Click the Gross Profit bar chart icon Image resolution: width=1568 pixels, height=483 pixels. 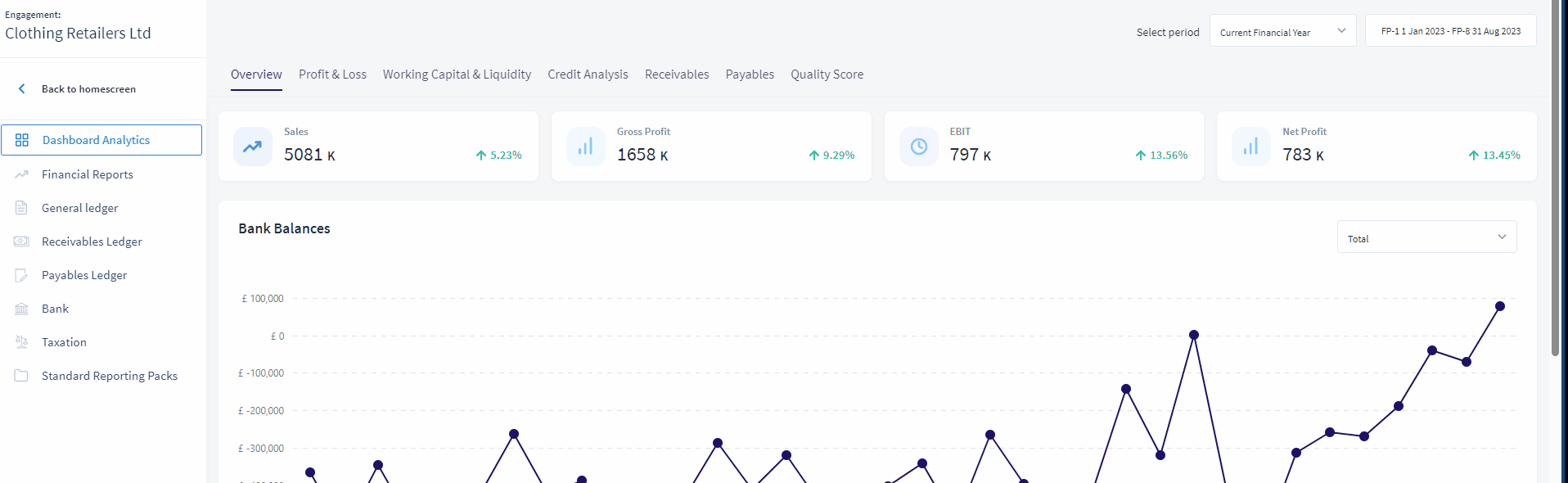click(x=586, y=147)
